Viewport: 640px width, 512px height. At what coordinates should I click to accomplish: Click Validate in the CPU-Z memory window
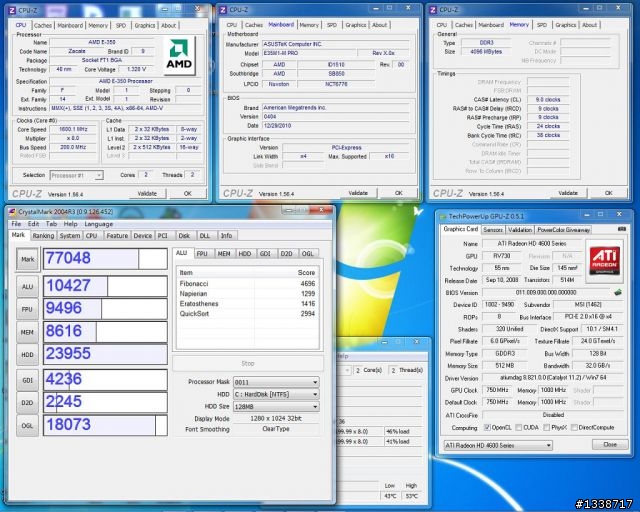[568, 193]
